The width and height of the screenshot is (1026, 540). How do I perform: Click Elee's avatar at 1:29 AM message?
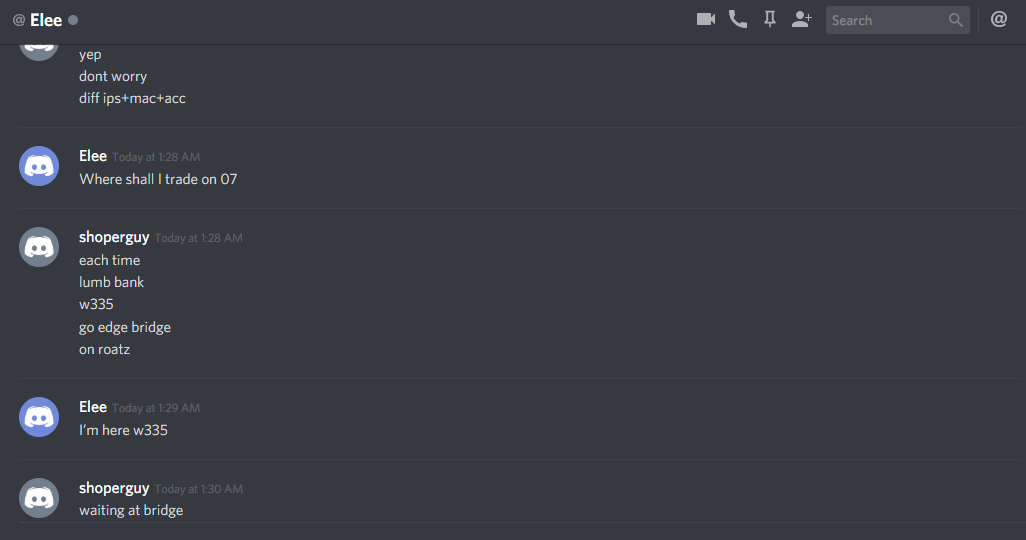point(39,417)
